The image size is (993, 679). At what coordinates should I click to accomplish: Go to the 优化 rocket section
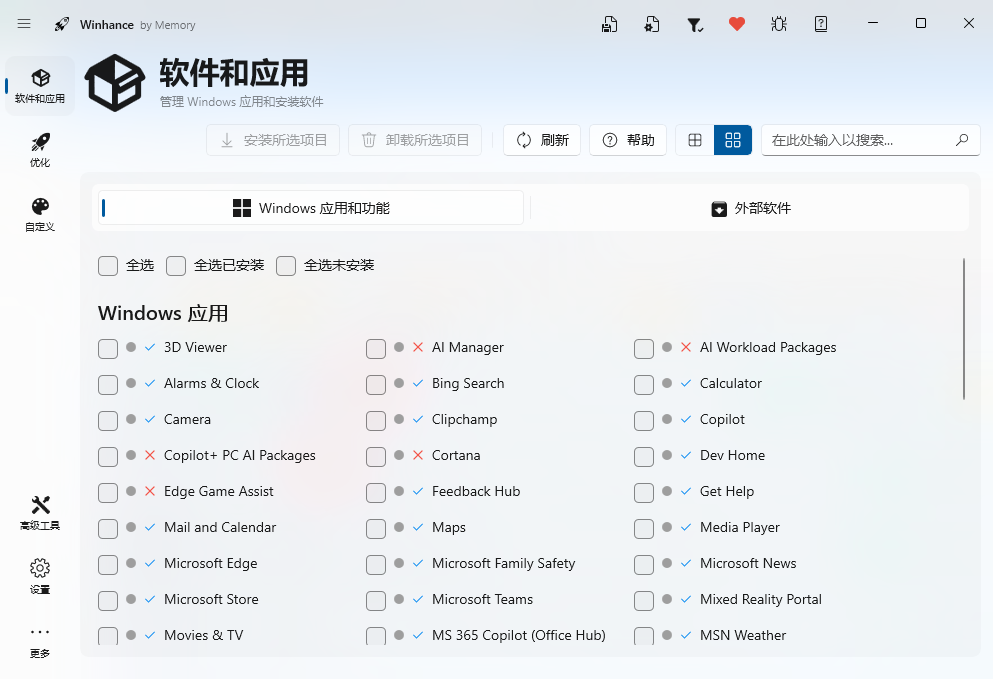[40, 149]
